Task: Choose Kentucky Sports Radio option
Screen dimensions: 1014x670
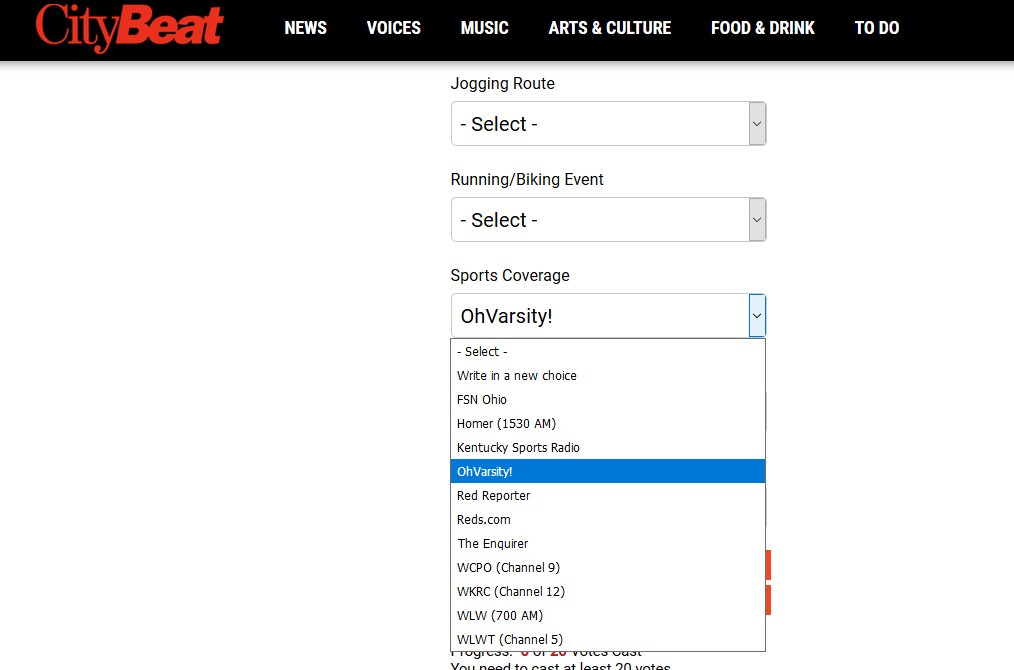Action: (608, 448)
